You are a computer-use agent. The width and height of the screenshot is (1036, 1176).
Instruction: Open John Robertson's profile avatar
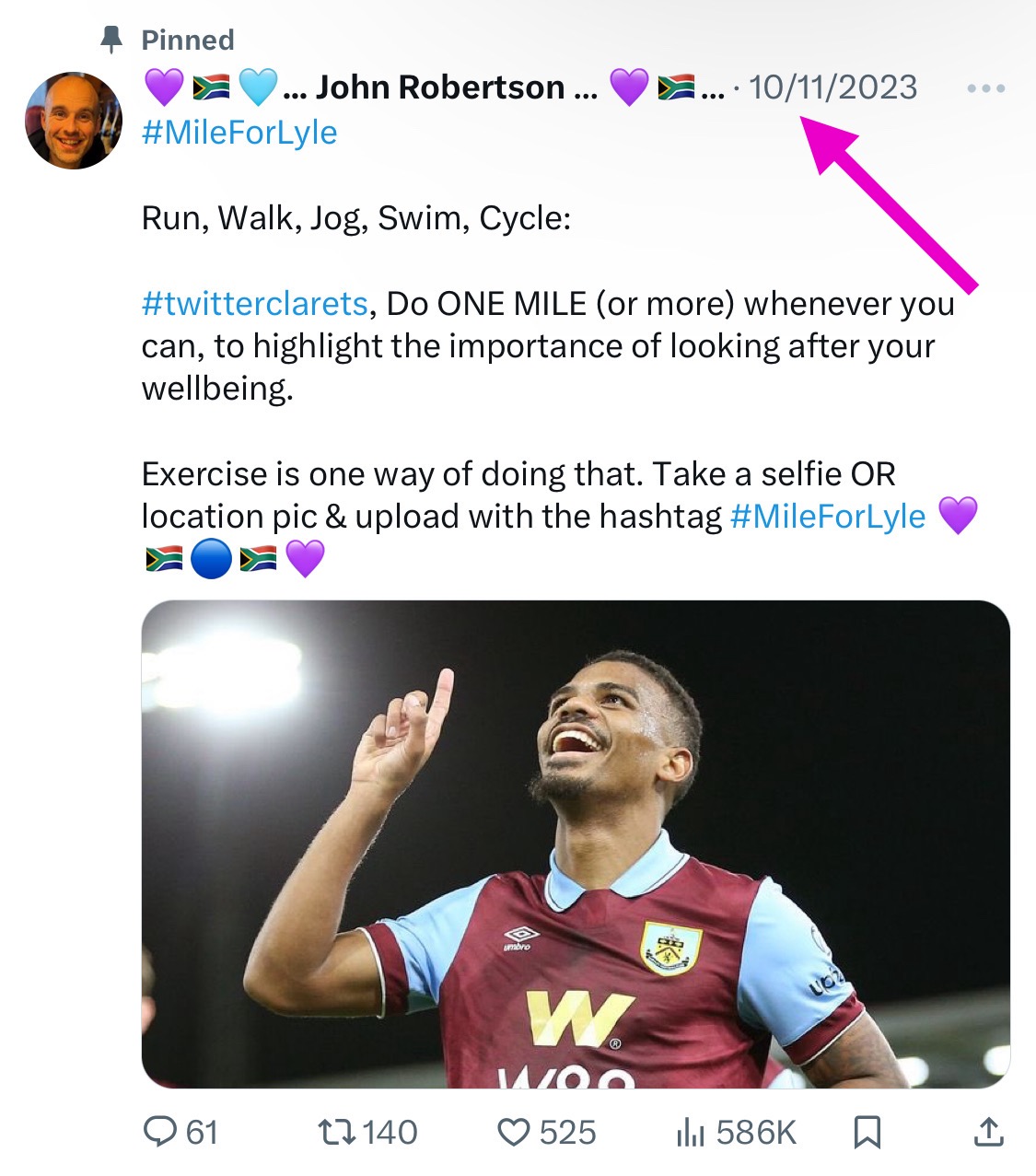pyautogui.click(x=74, y=121)
